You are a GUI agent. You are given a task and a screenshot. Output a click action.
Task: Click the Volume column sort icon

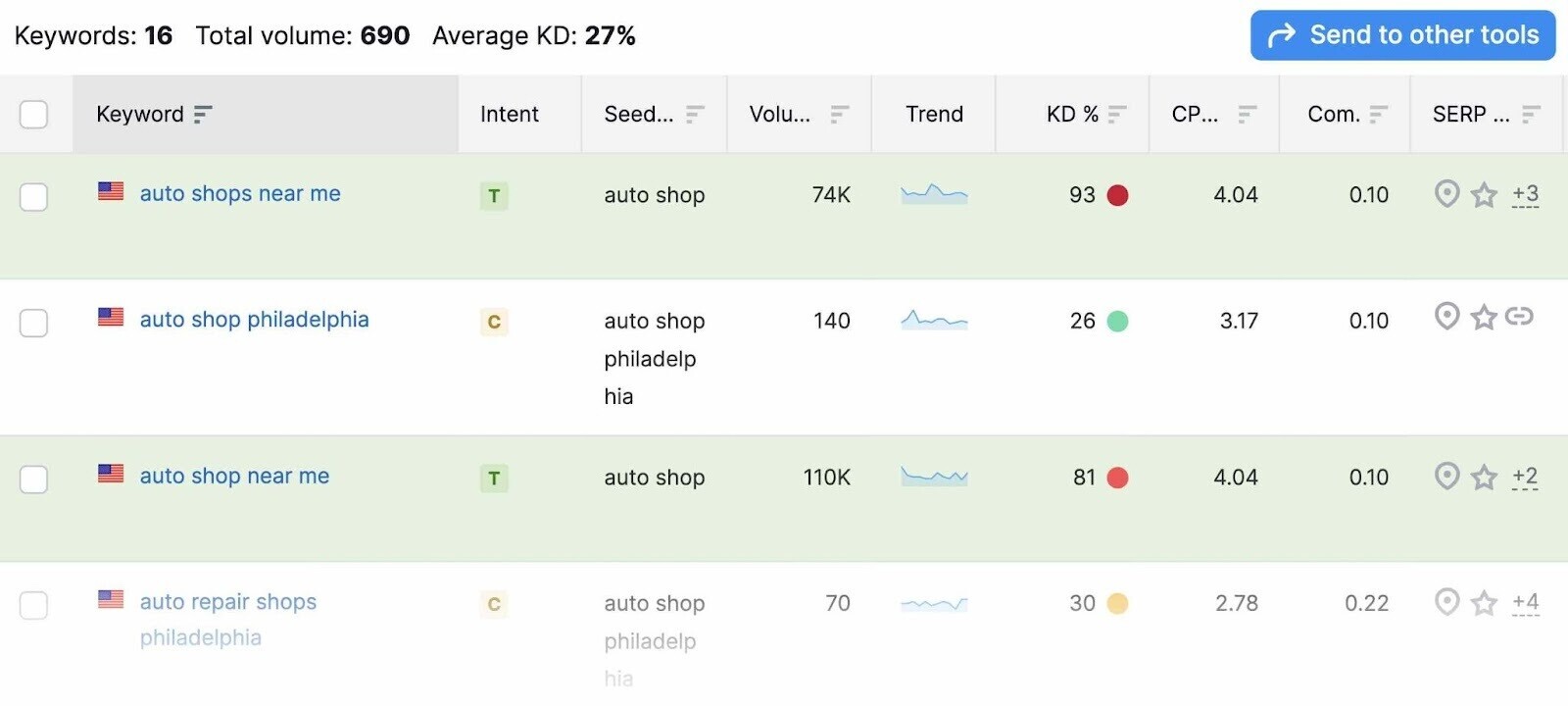[x=839, y=115]
